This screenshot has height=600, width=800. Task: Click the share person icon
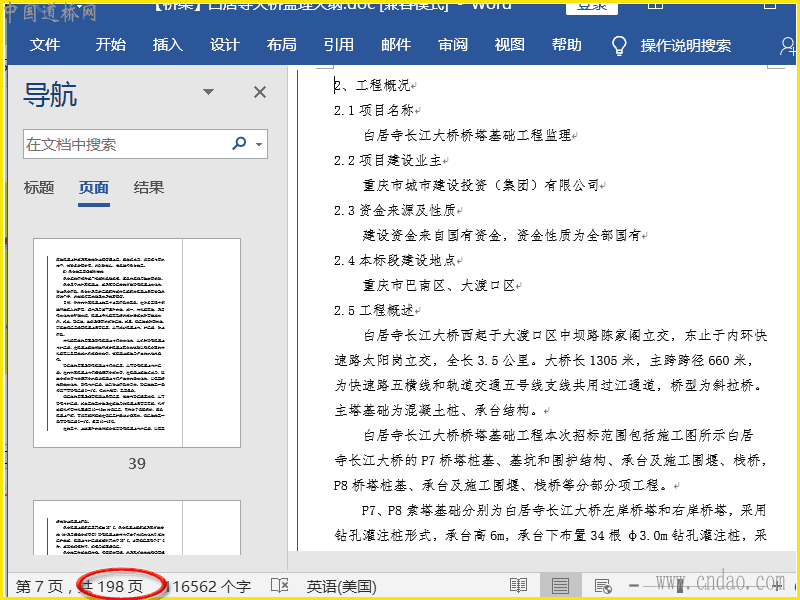tap(788, 46)
